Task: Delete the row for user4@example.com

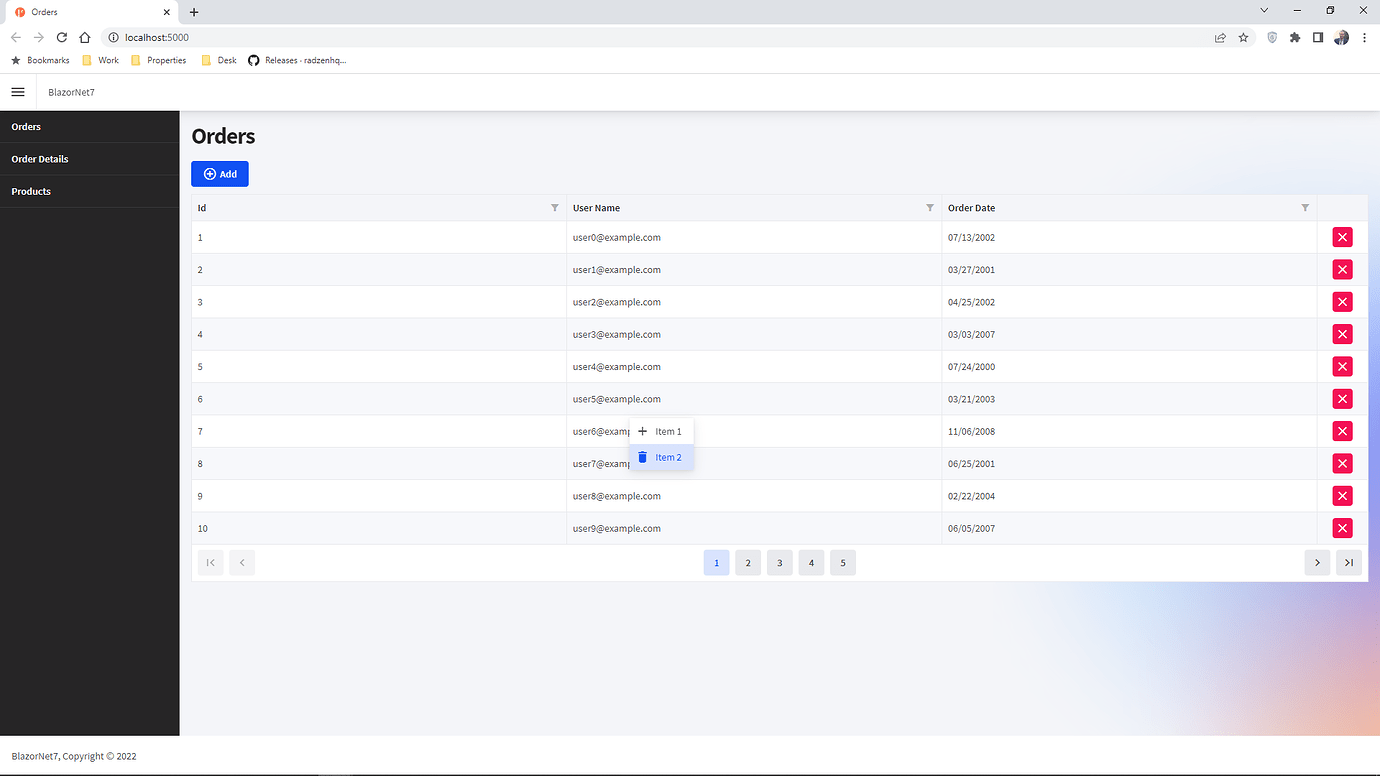Action: pos(1342,366)
